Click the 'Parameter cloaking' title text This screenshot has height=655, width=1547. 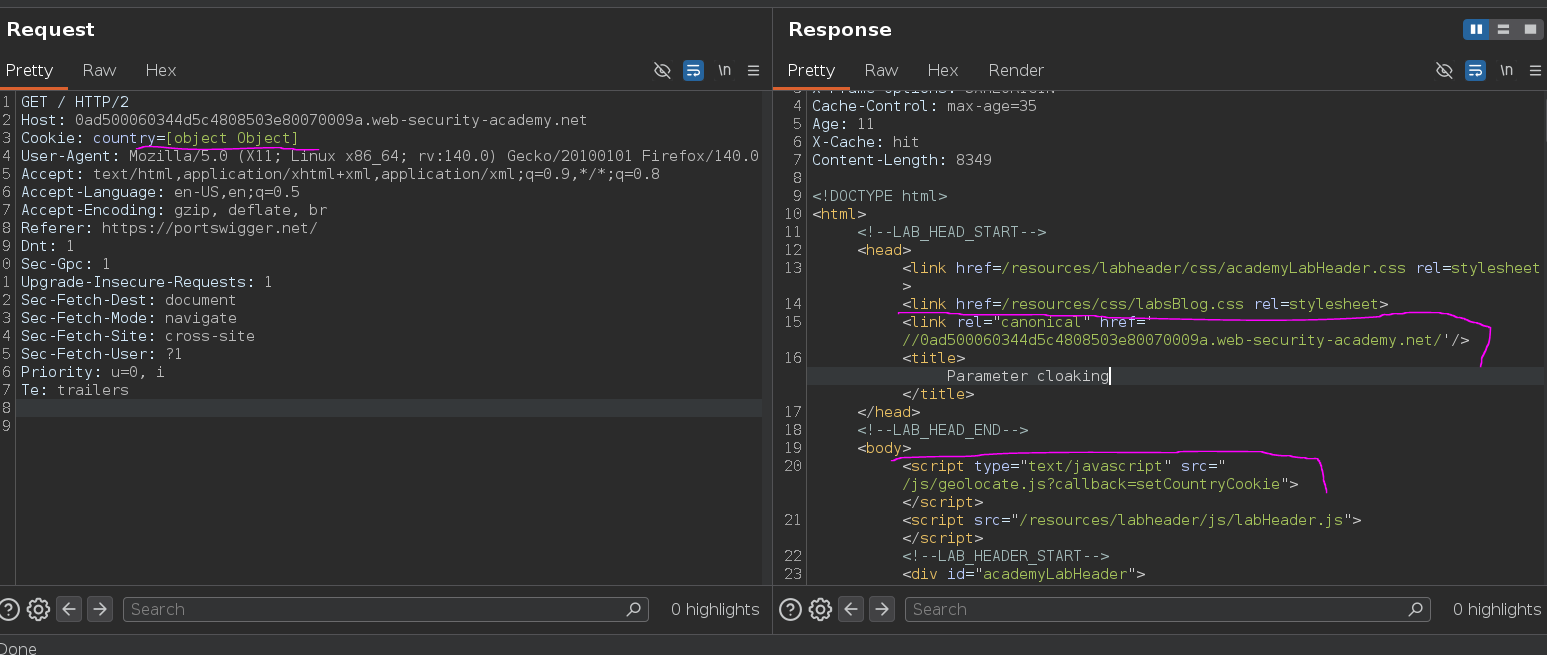(1028, 376)
